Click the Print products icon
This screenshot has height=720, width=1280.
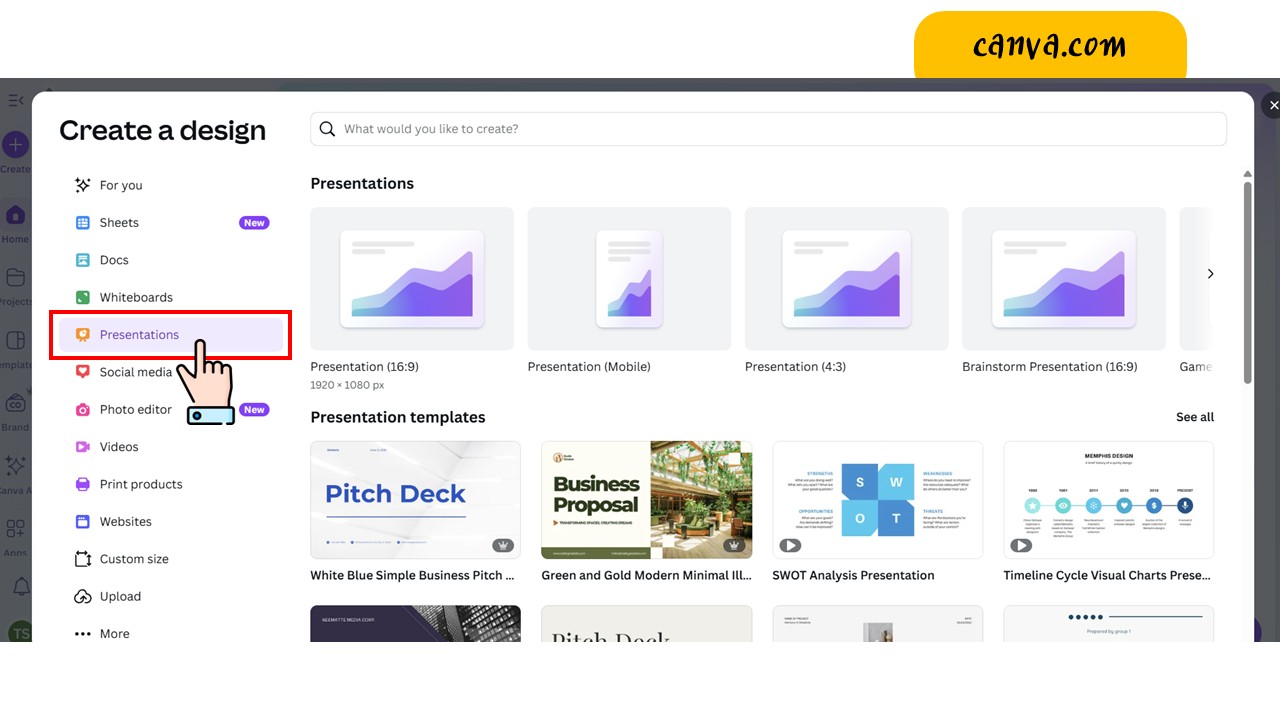click(x=83, y=484)
